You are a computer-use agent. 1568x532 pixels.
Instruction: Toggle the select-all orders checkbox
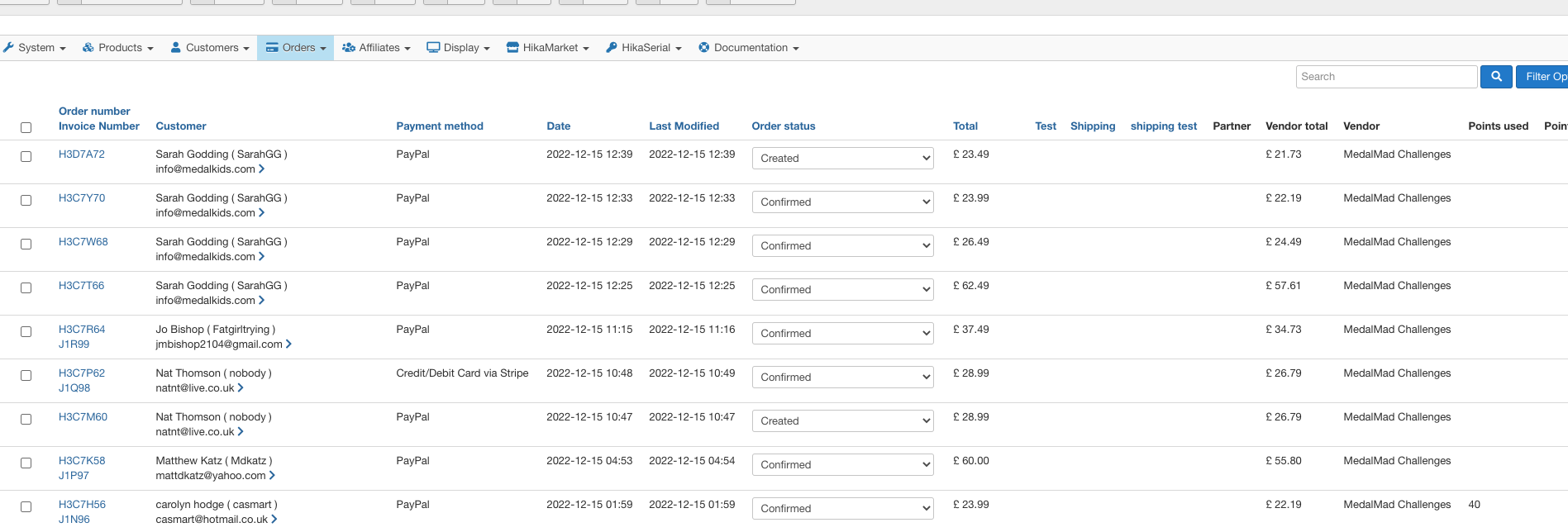click(26, 127)
